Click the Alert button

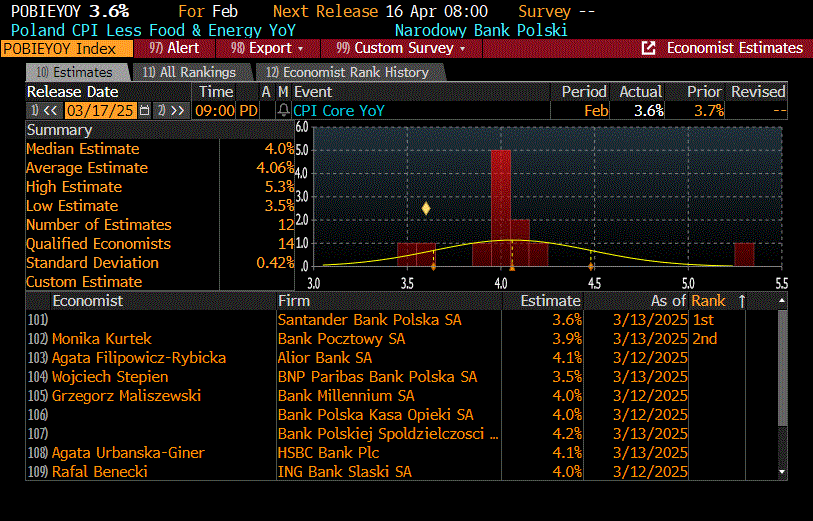(x=174, y=48)
